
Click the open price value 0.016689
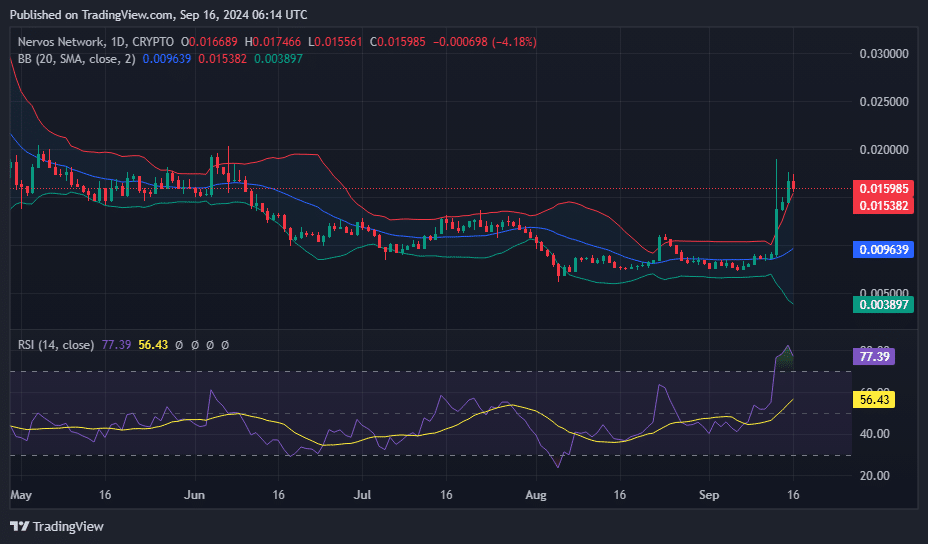click(213, 42)
